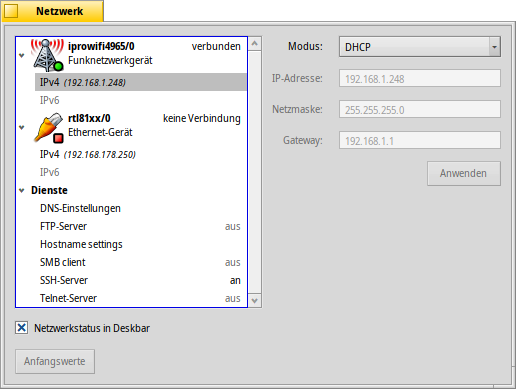Click the 'verbunden' status text

pos(216,46)
